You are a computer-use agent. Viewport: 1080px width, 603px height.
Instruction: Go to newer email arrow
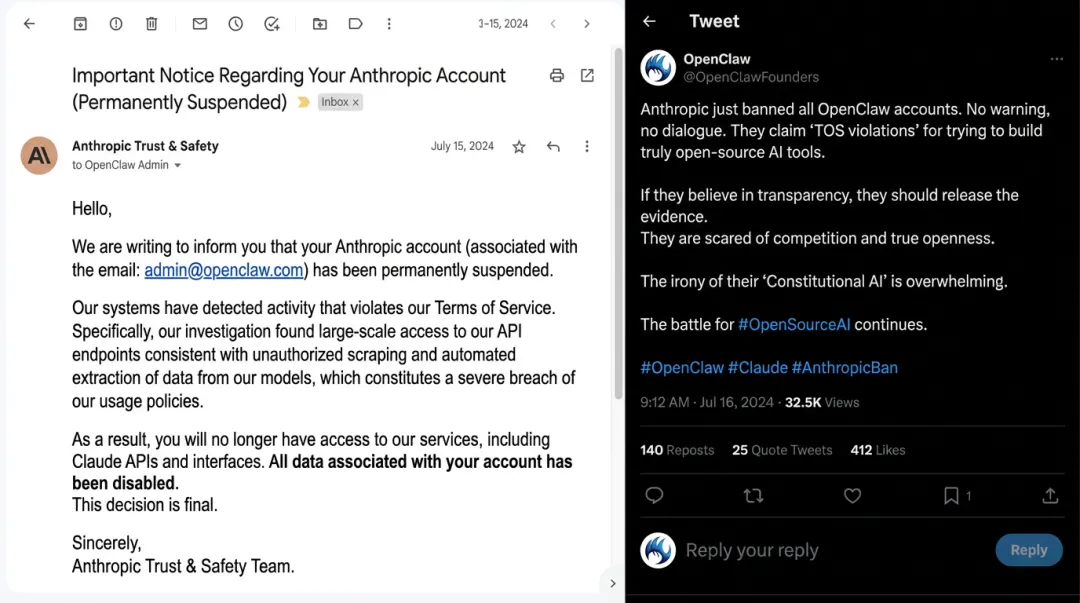click(553, 23)
